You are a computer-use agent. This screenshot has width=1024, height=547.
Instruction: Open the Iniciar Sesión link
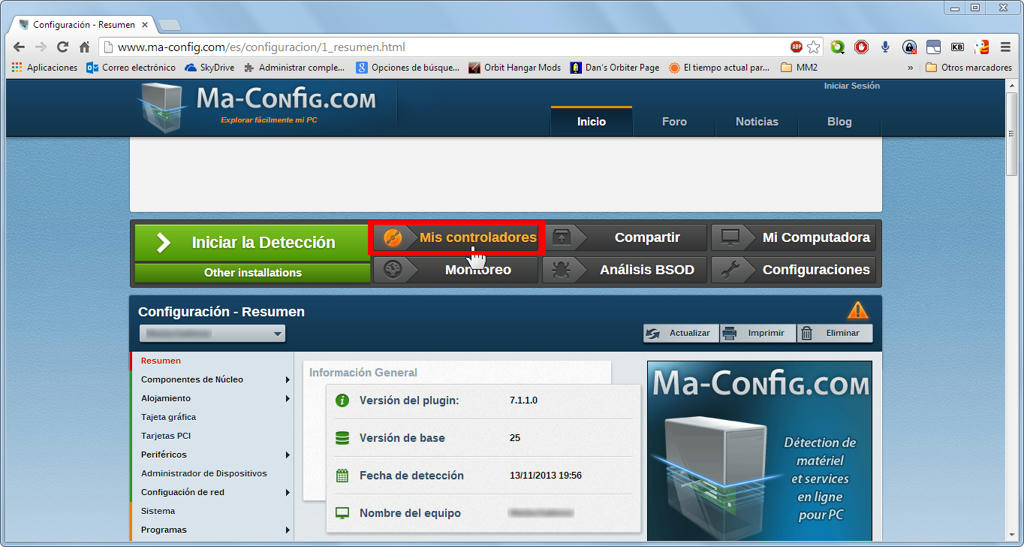pos(852,86)
